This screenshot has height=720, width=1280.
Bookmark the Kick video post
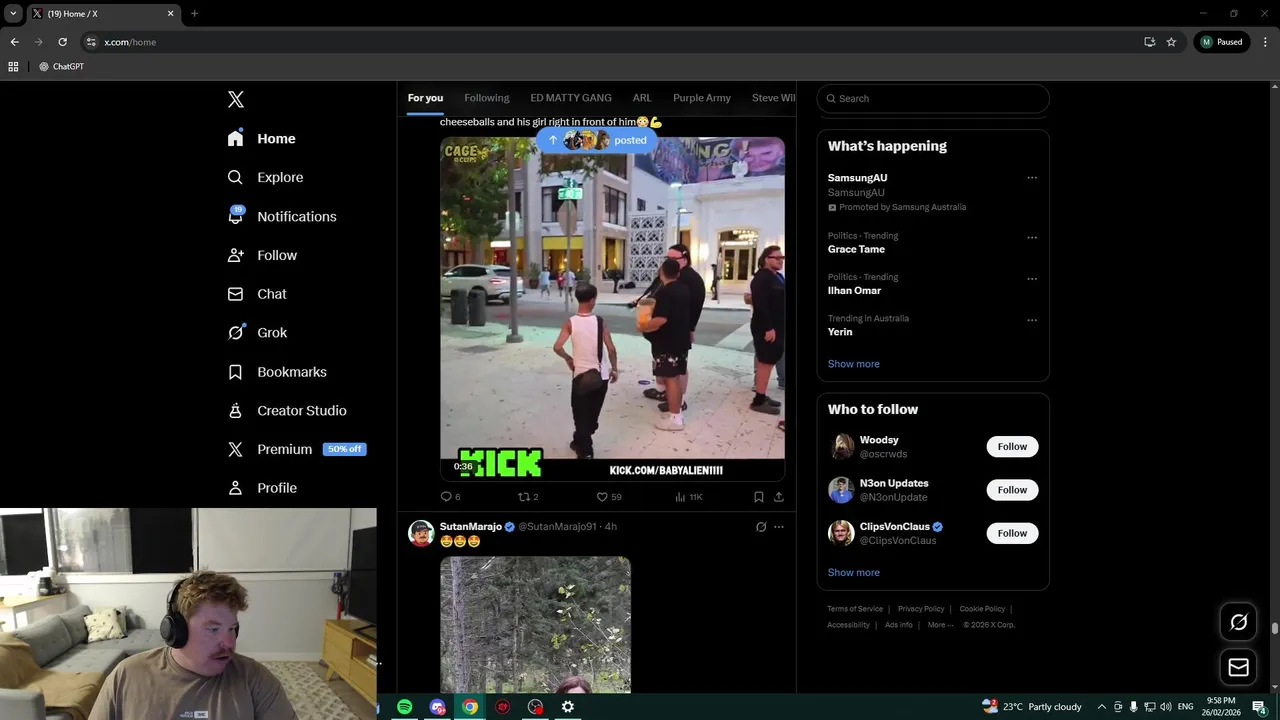tap(759, 497)
